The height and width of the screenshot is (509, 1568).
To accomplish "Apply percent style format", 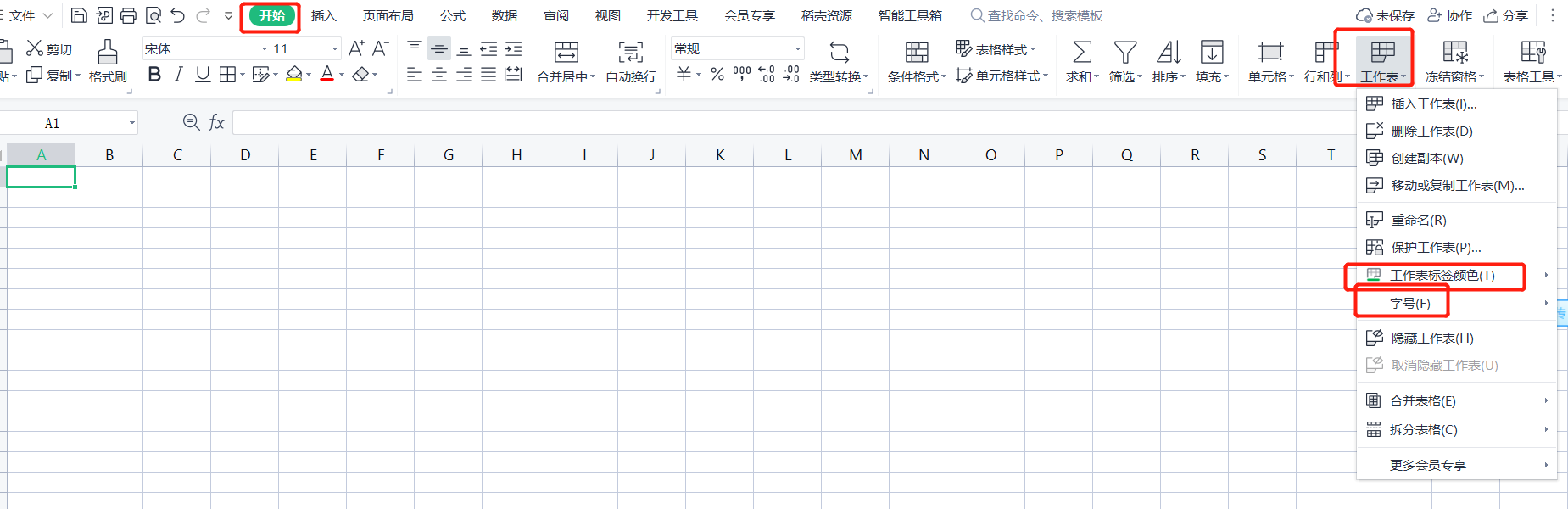I will 717,75.
